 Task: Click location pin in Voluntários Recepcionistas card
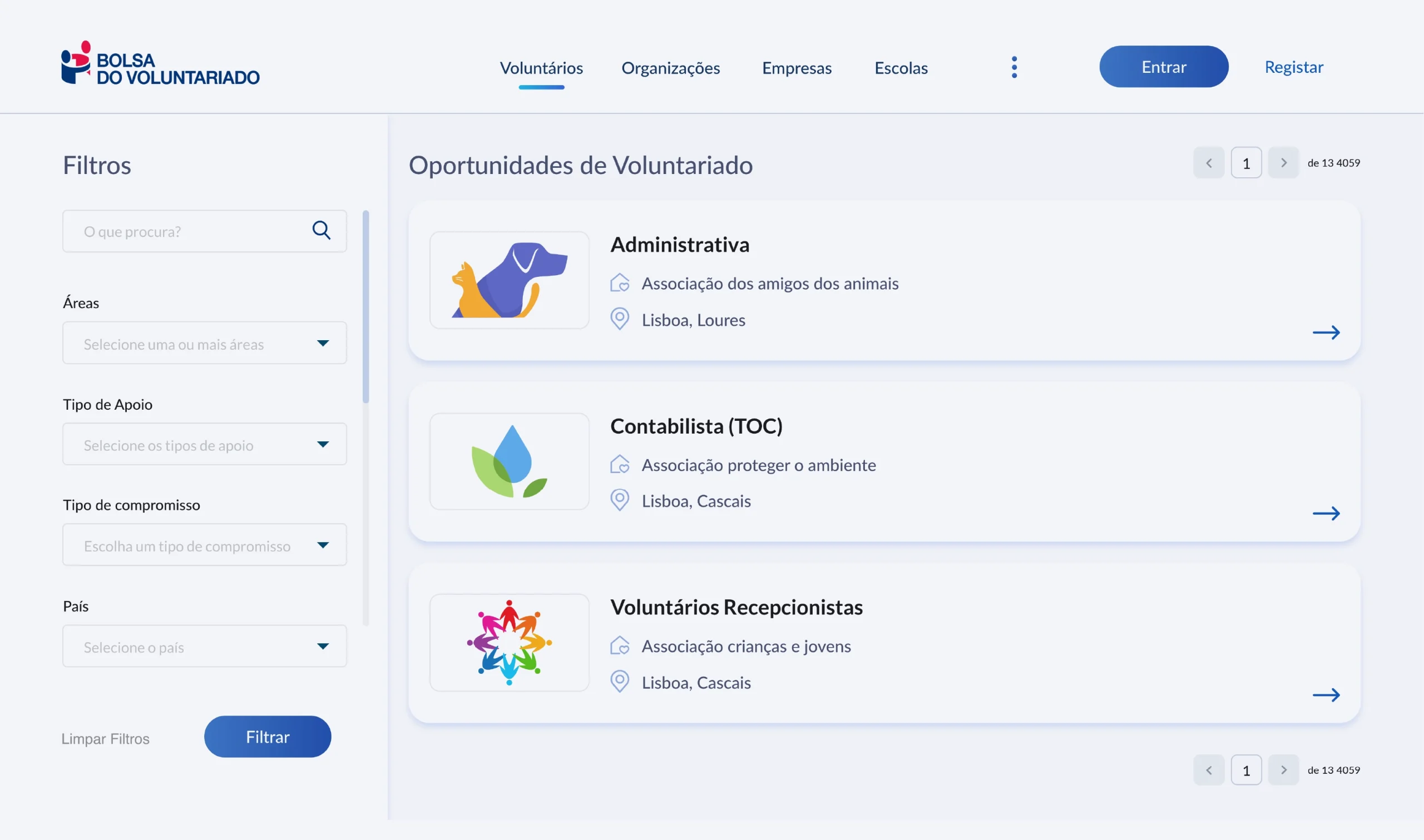click(620, 682)
